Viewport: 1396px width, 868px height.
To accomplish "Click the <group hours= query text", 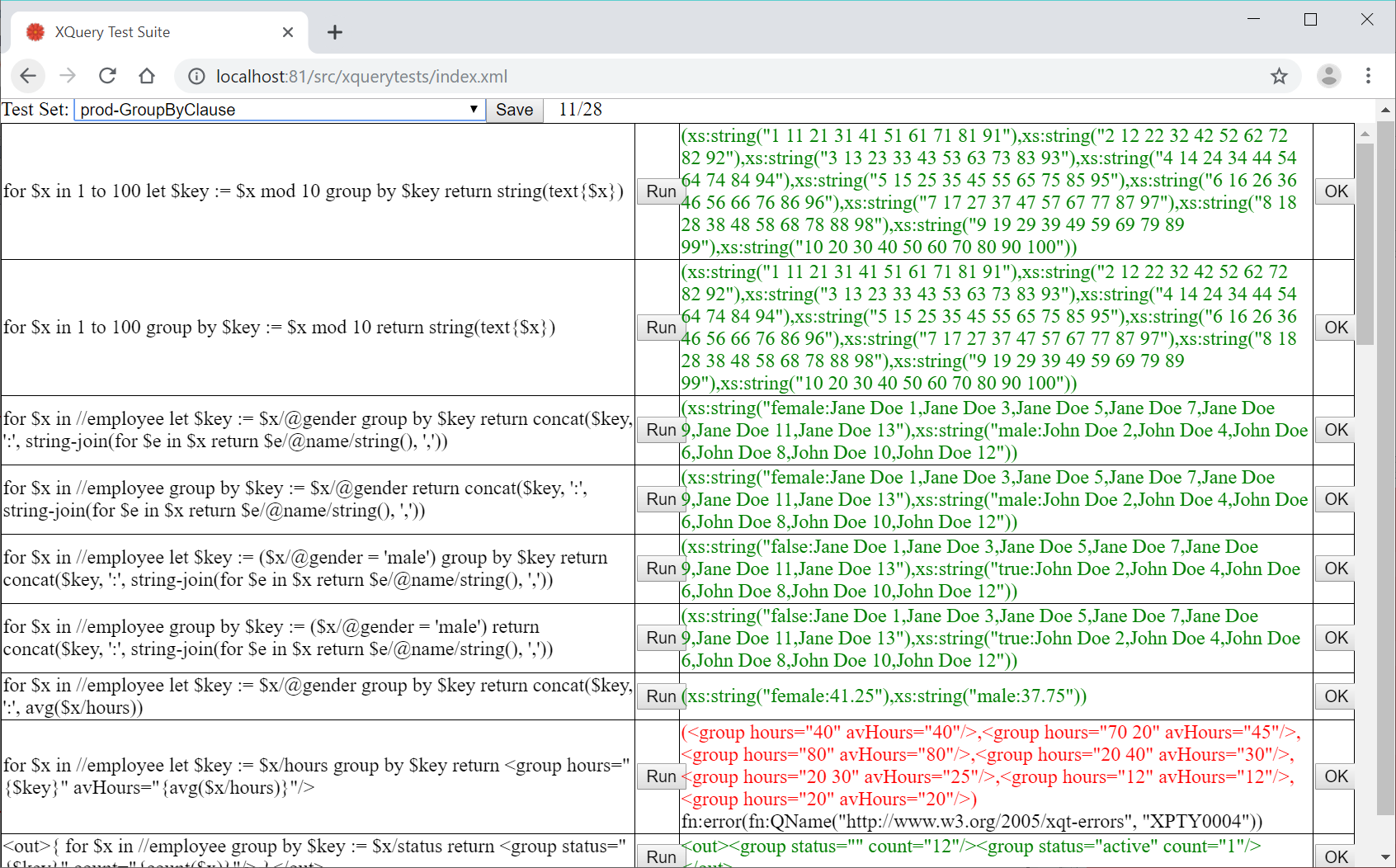I will coord(316,776).
